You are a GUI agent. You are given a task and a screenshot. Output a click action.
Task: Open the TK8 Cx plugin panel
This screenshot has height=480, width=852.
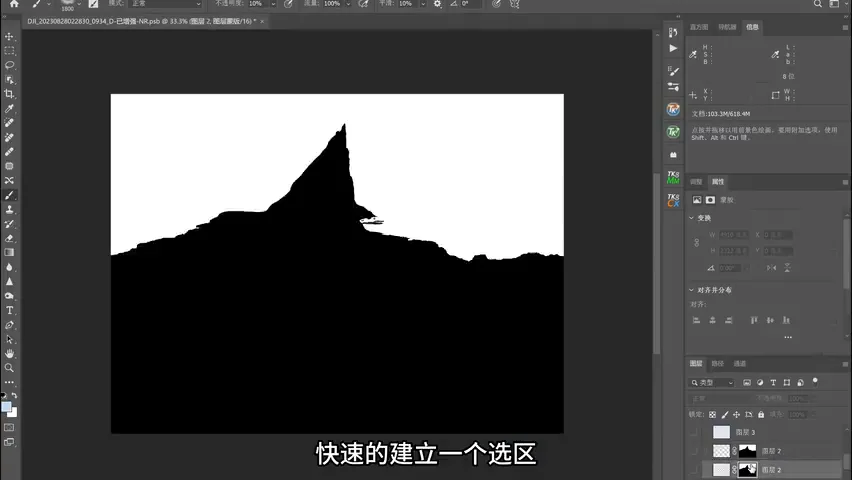point(673,200)
